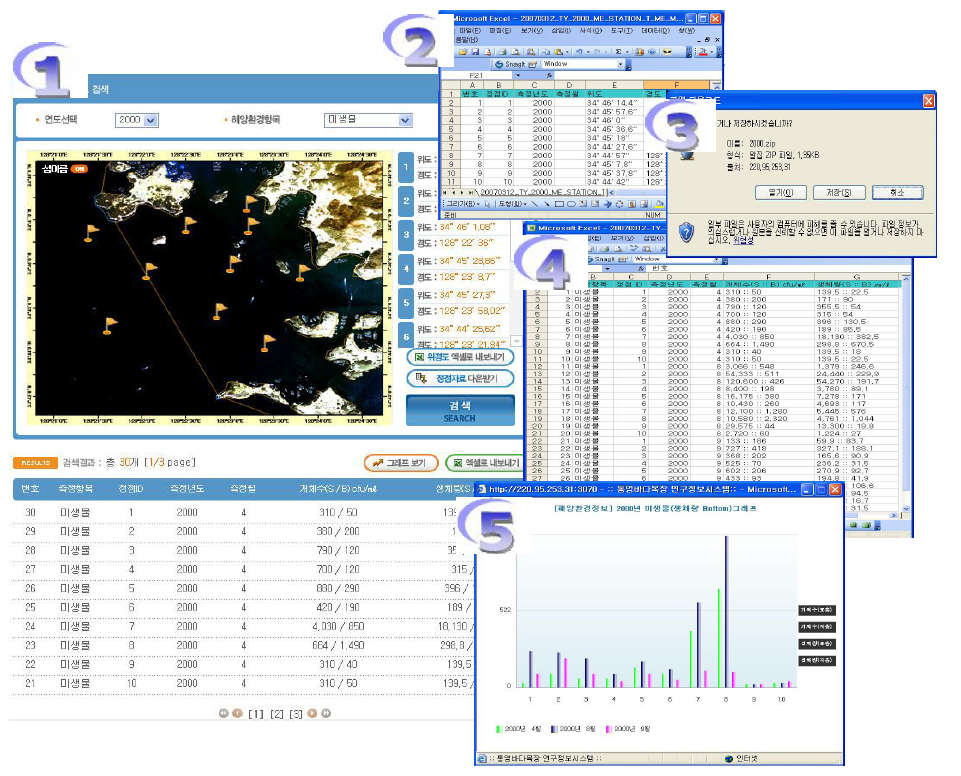The image size is (961, 776).
Task: Open the 도구(T) menu in Excel
Action: pyautogui.click(x=622, y=30)
